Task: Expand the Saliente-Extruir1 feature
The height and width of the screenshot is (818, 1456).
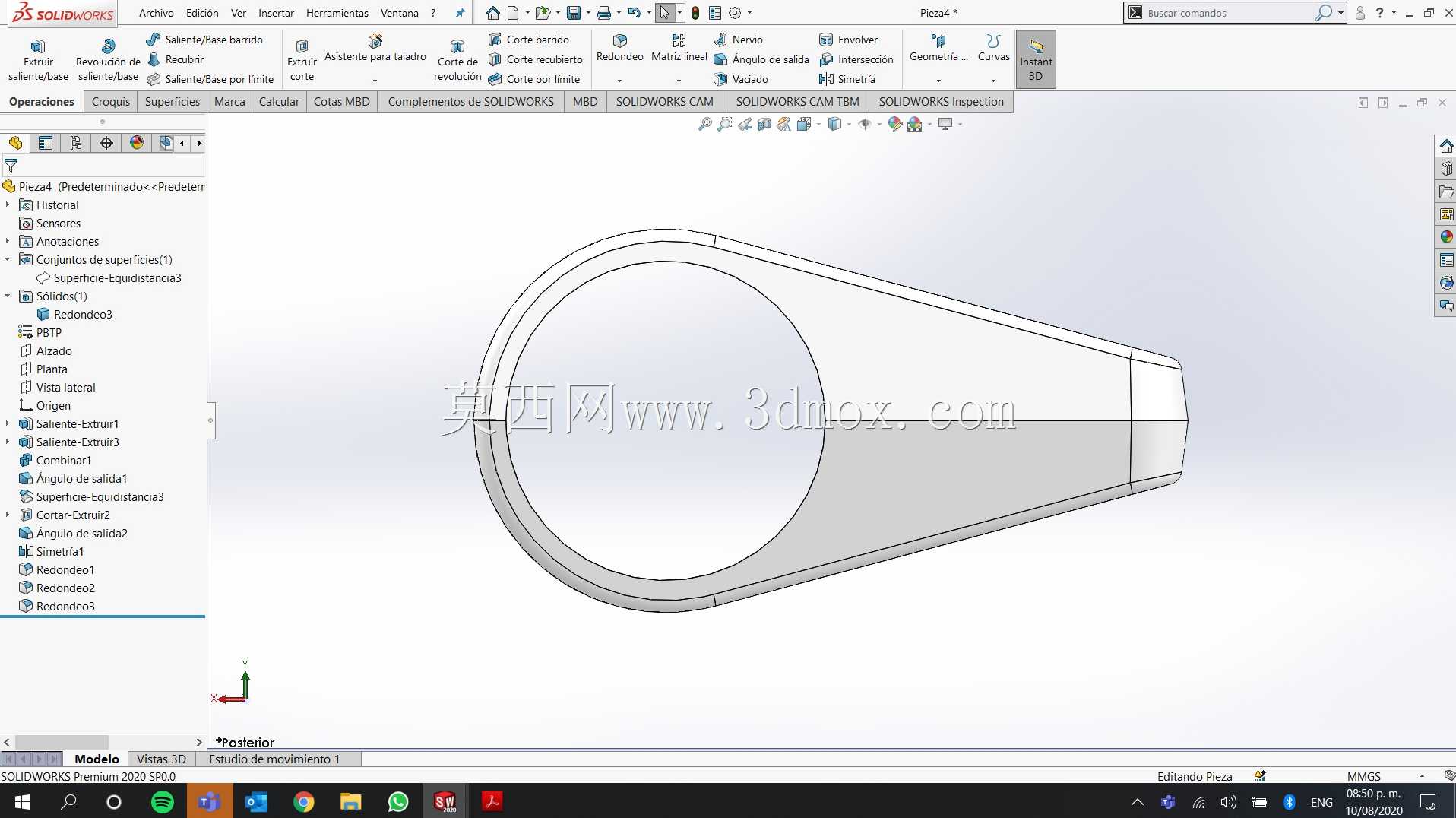Action: [8, 423]
